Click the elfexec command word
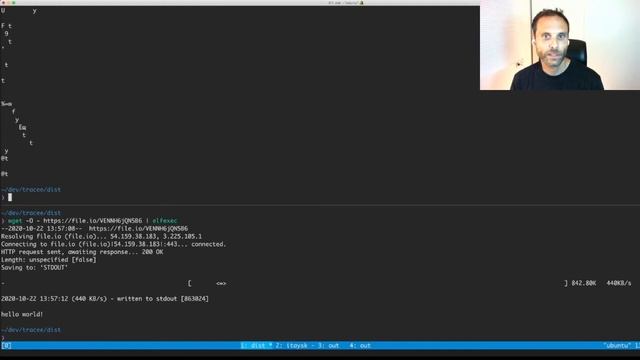The height and width of the screenshot is (360, 640). pos(165,221)
